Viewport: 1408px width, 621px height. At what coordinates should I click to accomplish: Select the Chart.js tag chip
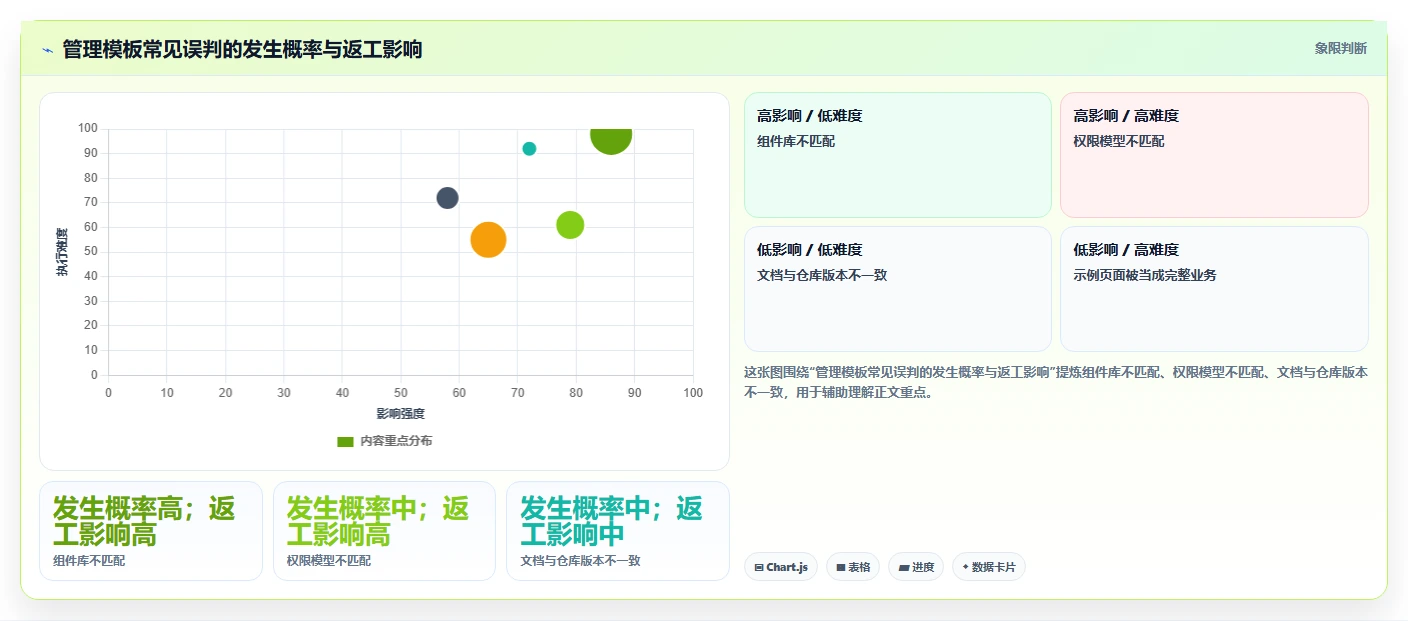[781, 567]
